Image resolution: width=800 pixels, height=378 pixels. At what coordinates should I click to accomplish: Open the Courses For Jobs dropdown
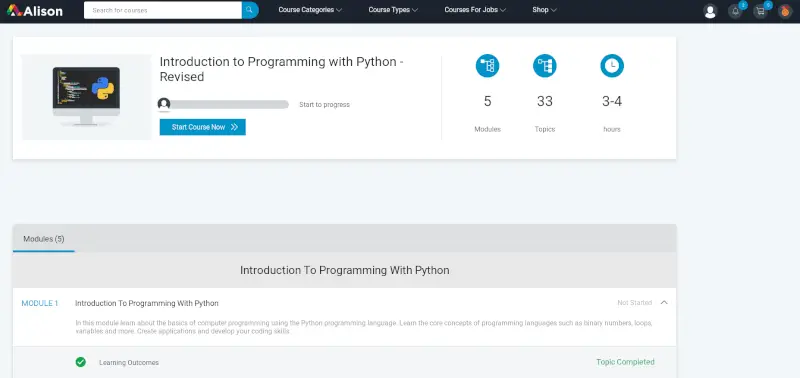[475, 10]
